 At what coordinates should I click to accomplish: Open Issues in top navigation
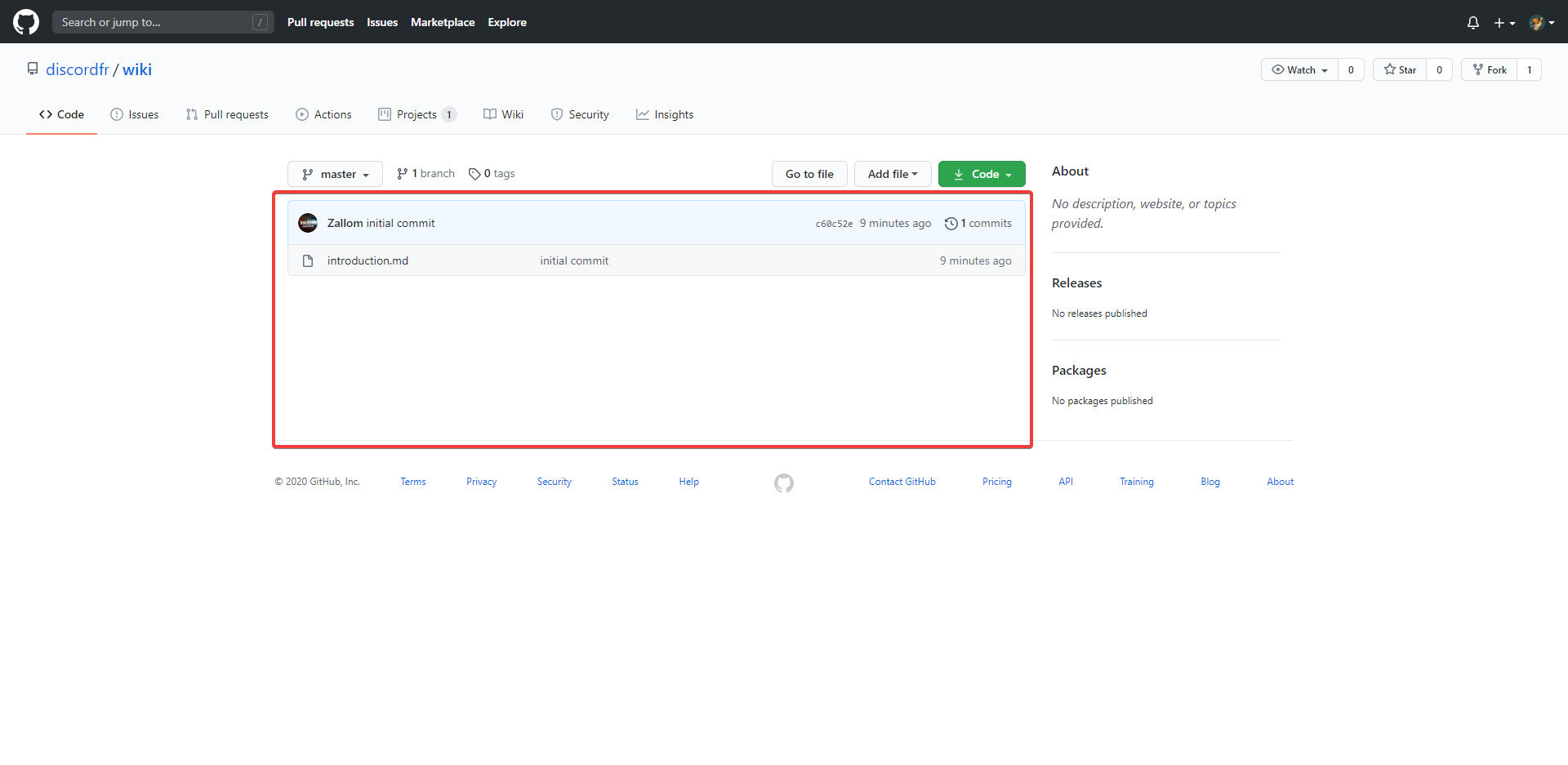click(382, 22)
